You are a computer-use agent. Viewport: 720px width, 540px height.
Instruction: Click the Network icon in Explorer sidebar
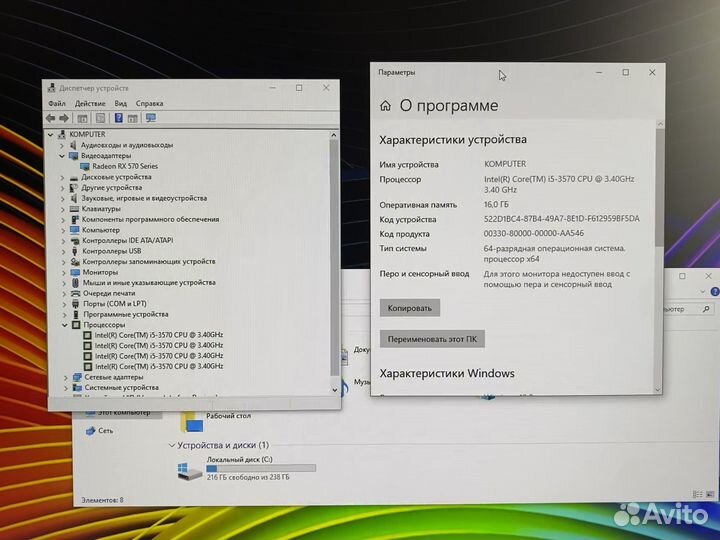(90, 431)
